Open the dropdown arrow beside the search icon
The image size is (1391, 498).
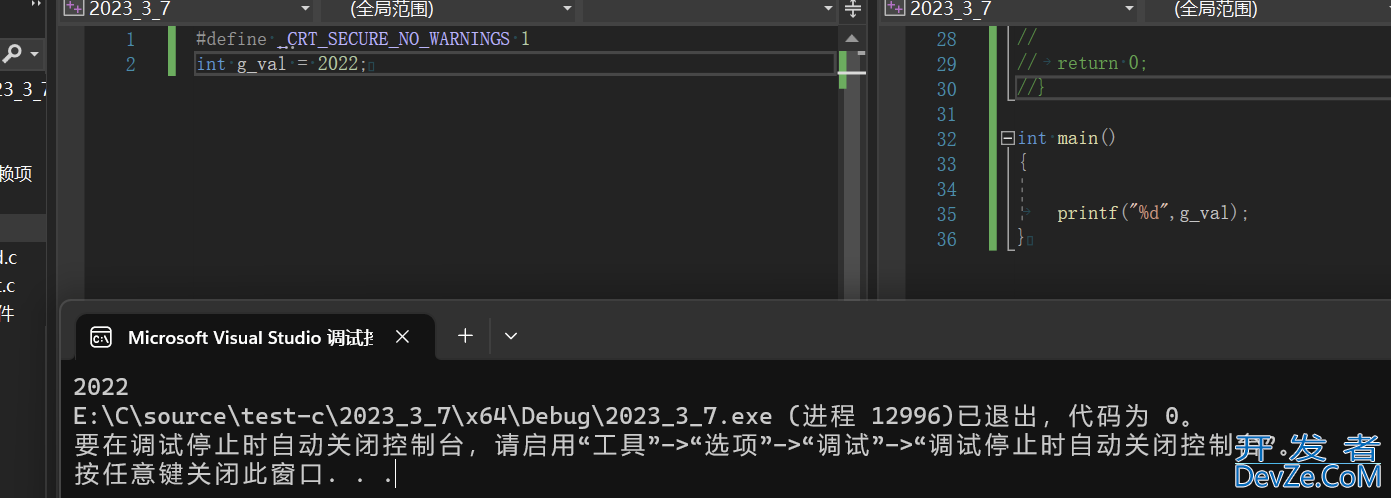[x=35, y=53]
